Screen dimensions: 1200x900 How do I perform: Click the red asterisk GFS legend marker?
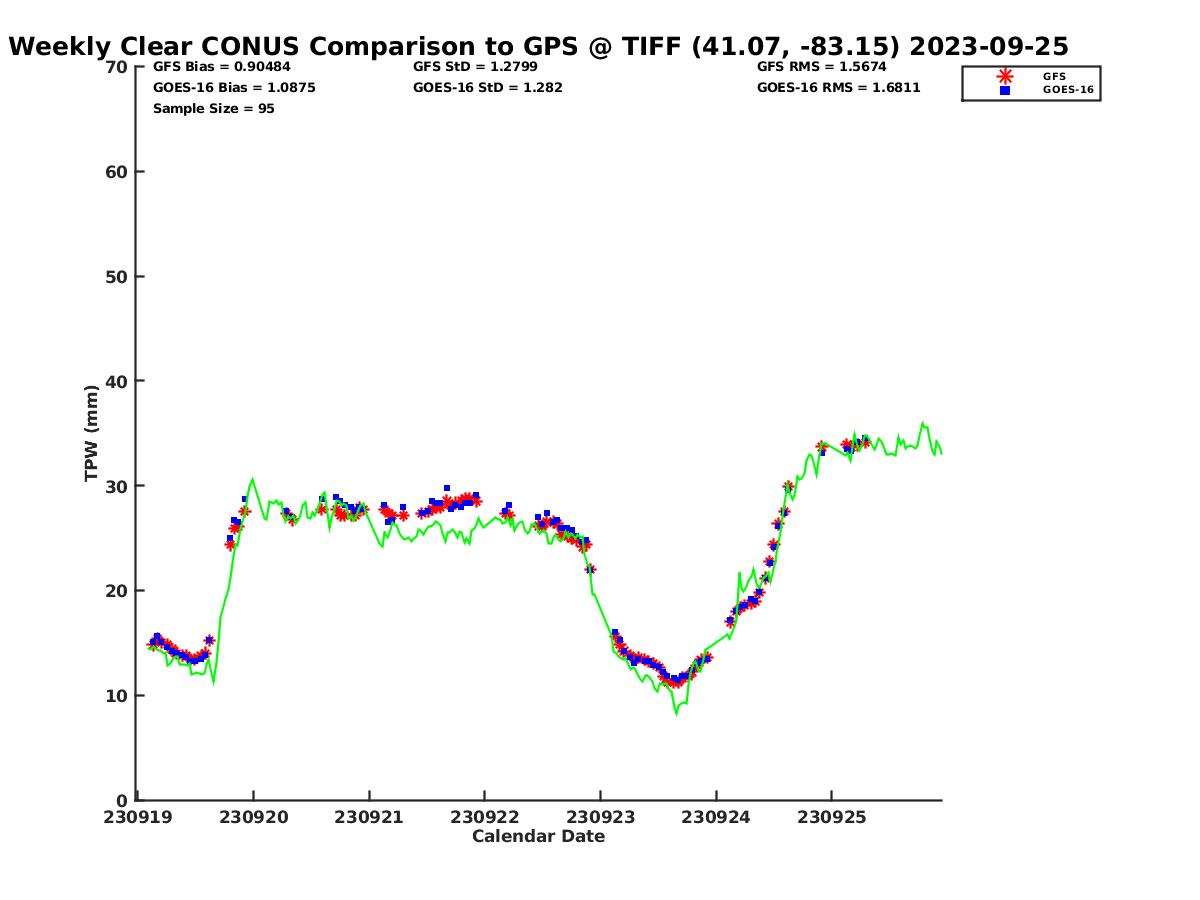1004,76
